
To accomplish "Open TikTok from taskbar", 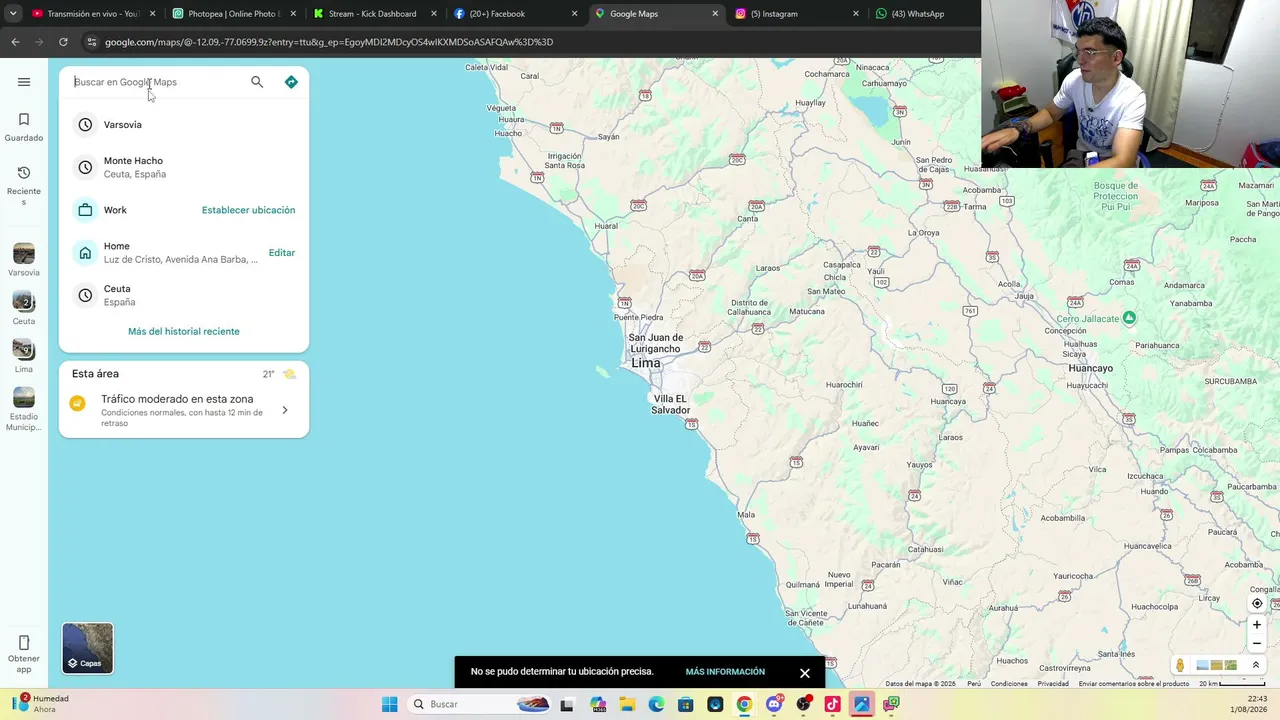I will [x=832, y=704].
